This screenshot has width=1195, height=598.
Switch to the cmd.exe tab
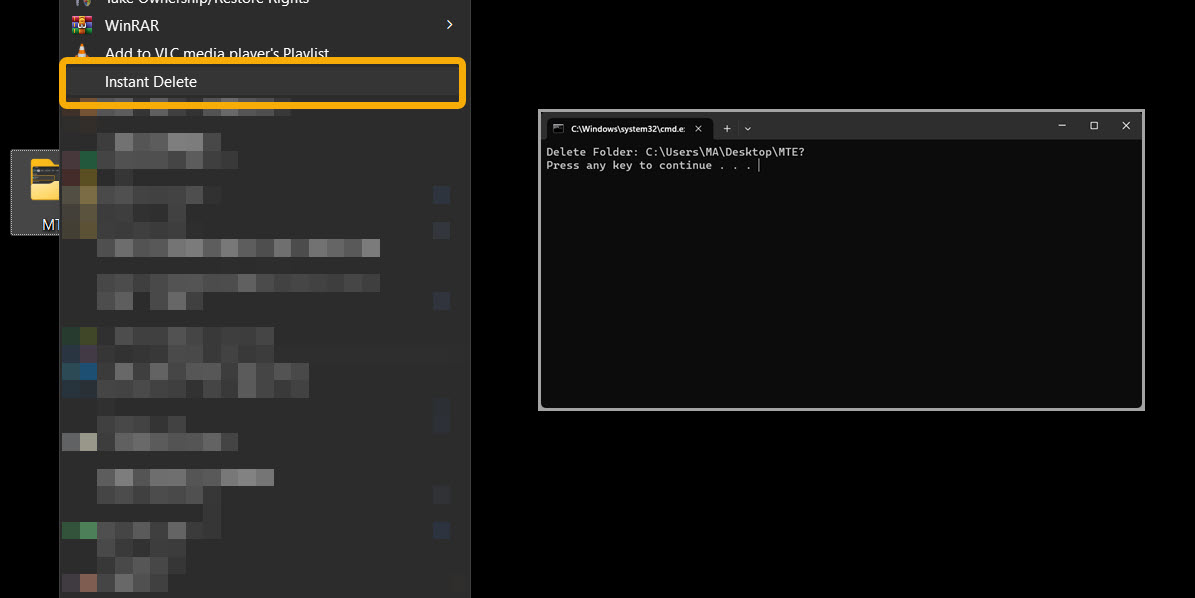[x=625, y=128]
